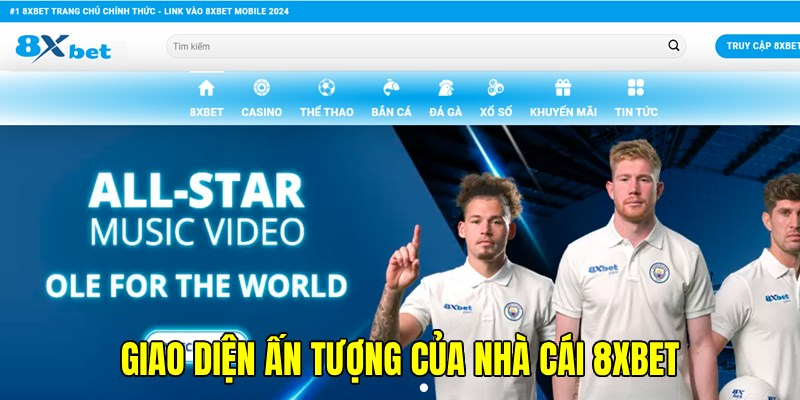Click the home icon above 8XBET
Screen dimensions: 800x400
click(206, 88)
